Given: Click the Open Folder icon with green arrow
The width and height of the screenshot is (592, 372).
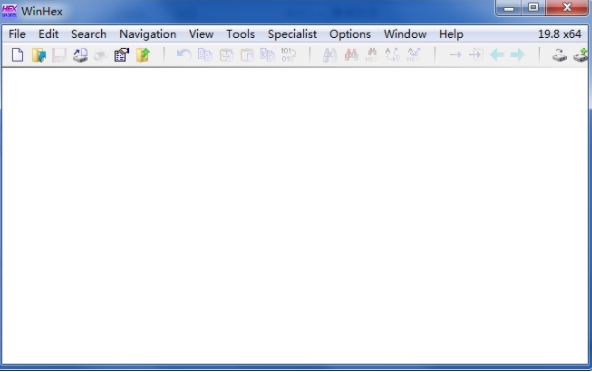Looking at the screenshot, I should click(x=143, y=55).
